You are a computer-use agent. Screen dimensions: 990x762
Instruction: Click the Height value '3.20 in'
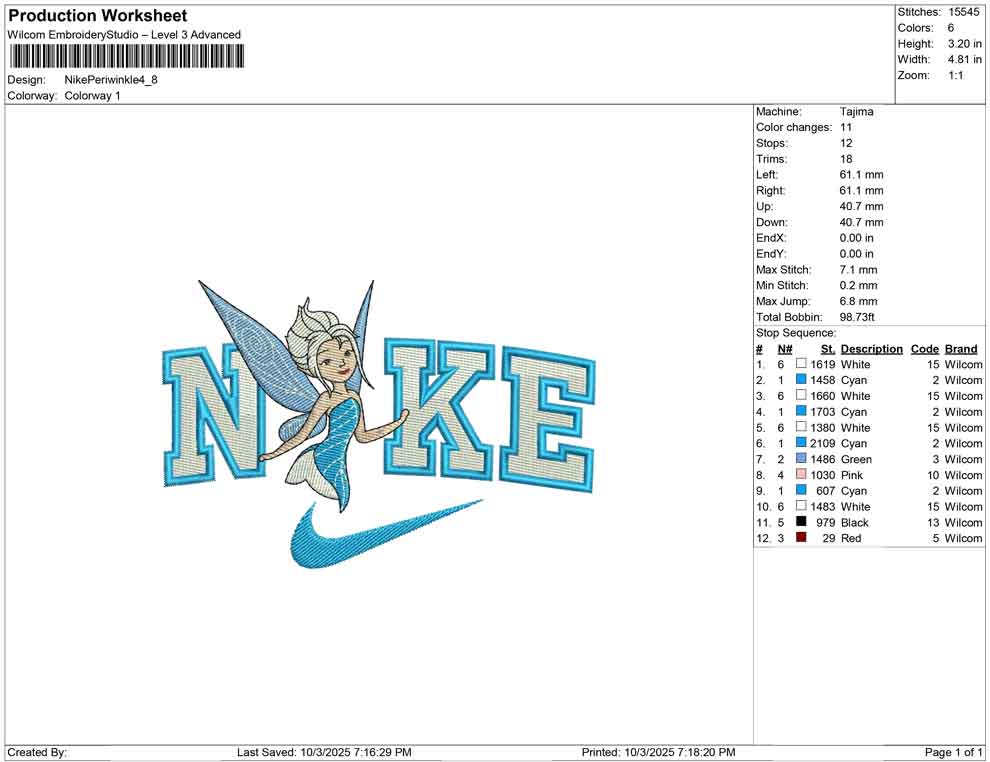[965, 44]
